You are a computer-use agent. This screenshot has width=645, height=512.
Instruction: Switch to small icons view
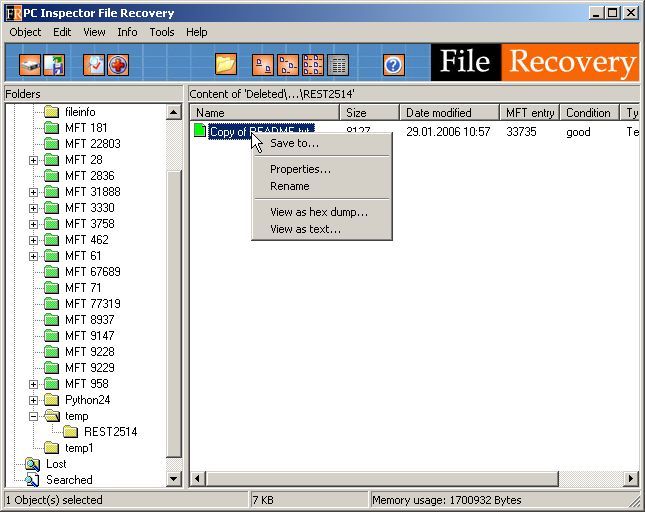point(288,65)
